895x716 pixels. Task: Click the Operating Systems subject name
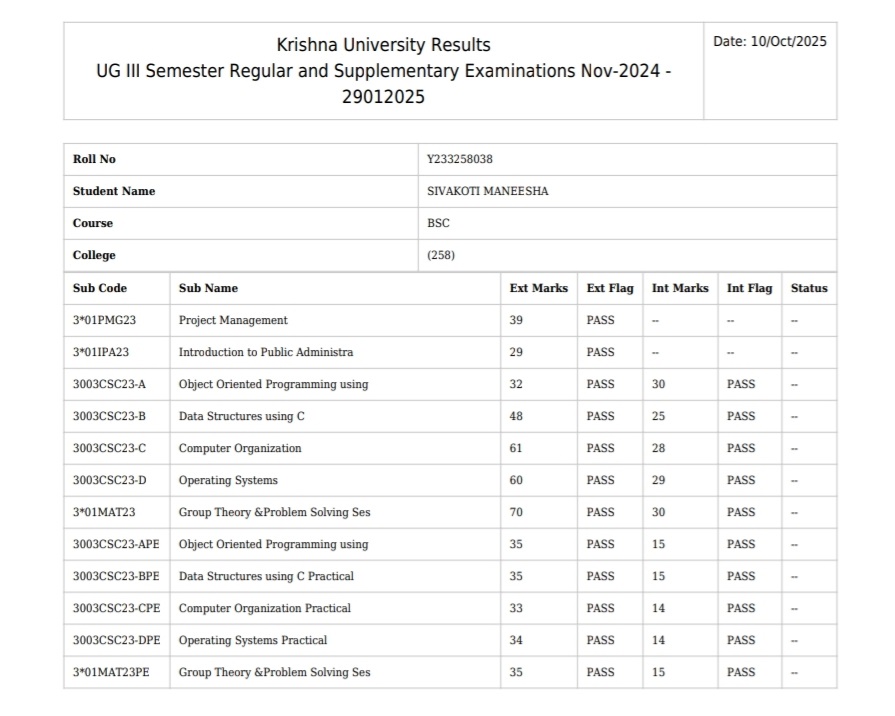point(228,480)
